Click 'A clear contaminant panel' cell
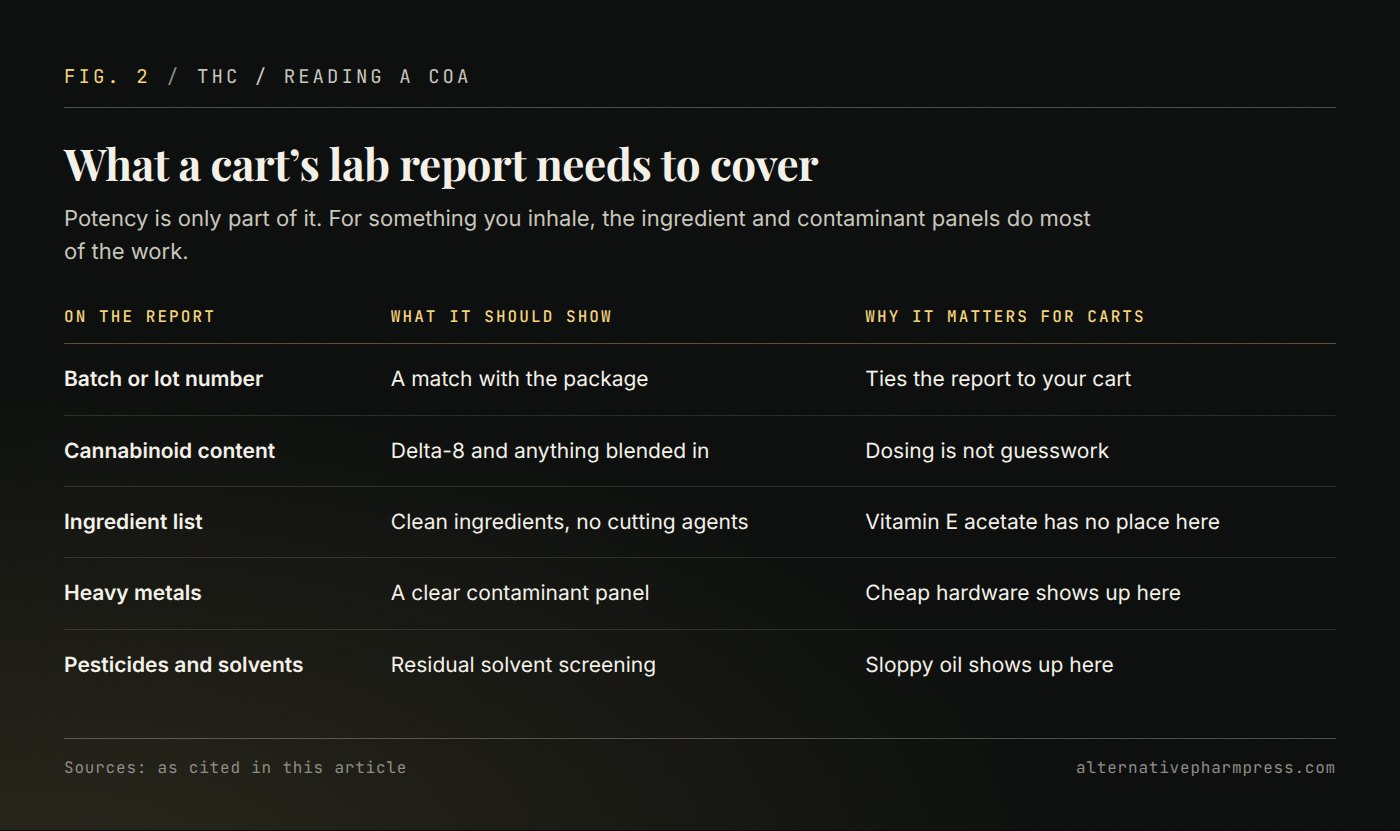 (x=520, y=593)
